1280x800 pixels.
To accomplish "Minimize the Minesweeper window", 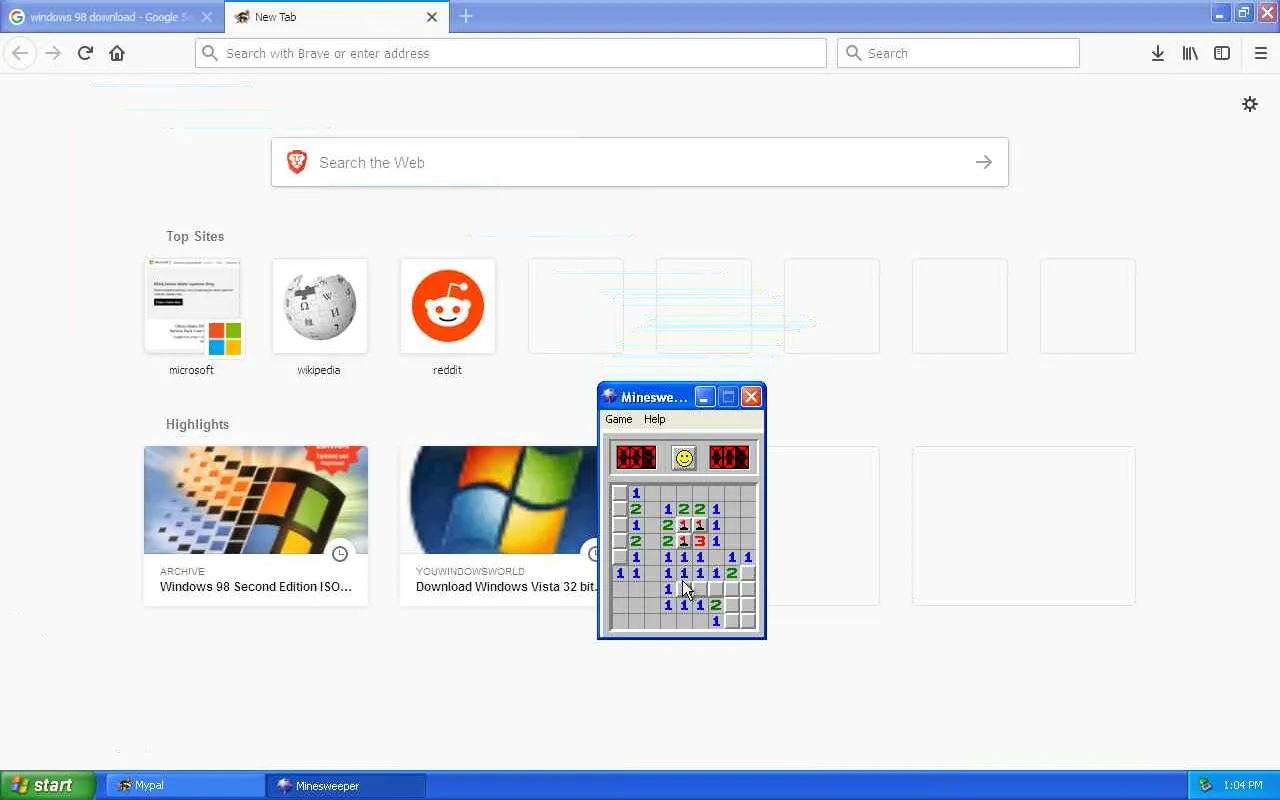I will pos(705,397).
